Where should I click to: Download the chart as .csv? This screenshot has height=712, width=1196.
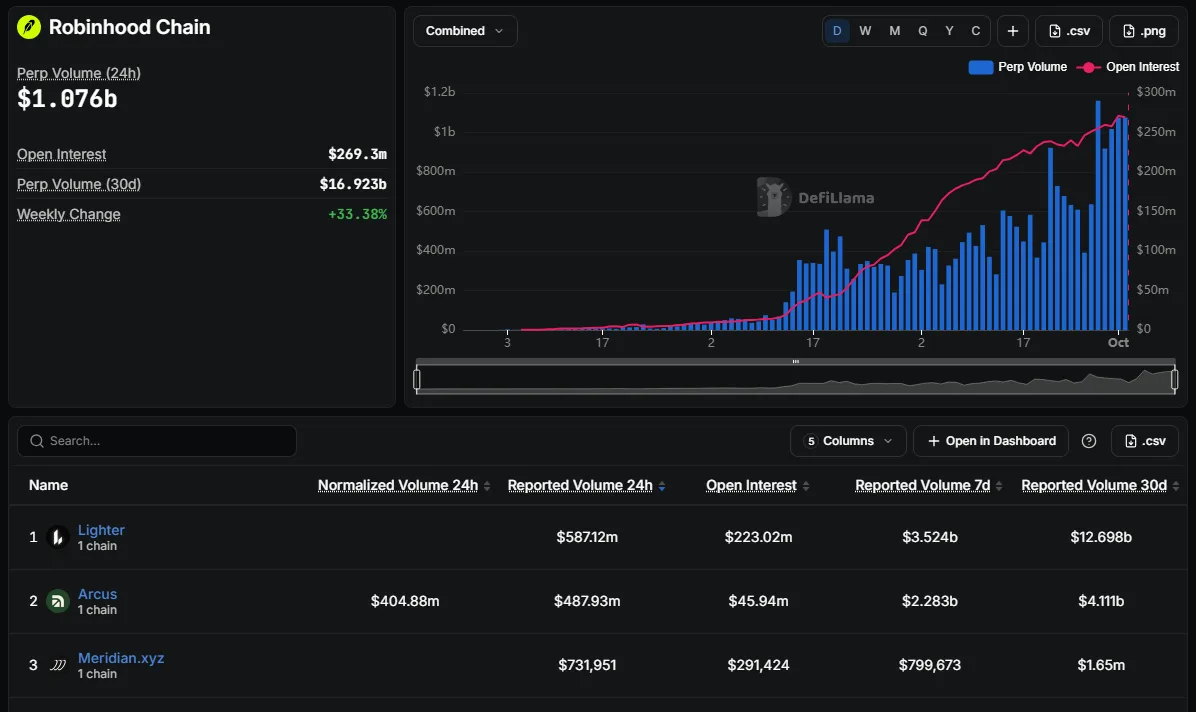[x=1069, y=31]
